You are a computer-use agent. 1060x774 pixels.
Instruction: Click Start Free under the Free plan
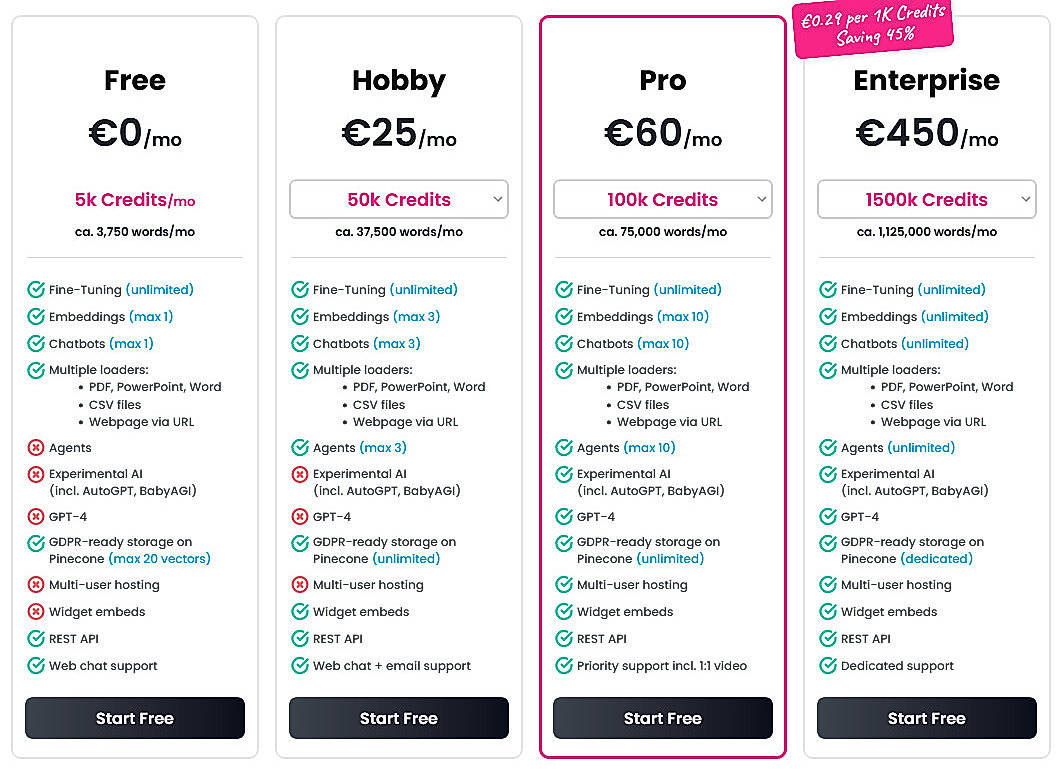click(x=134, y=718)
